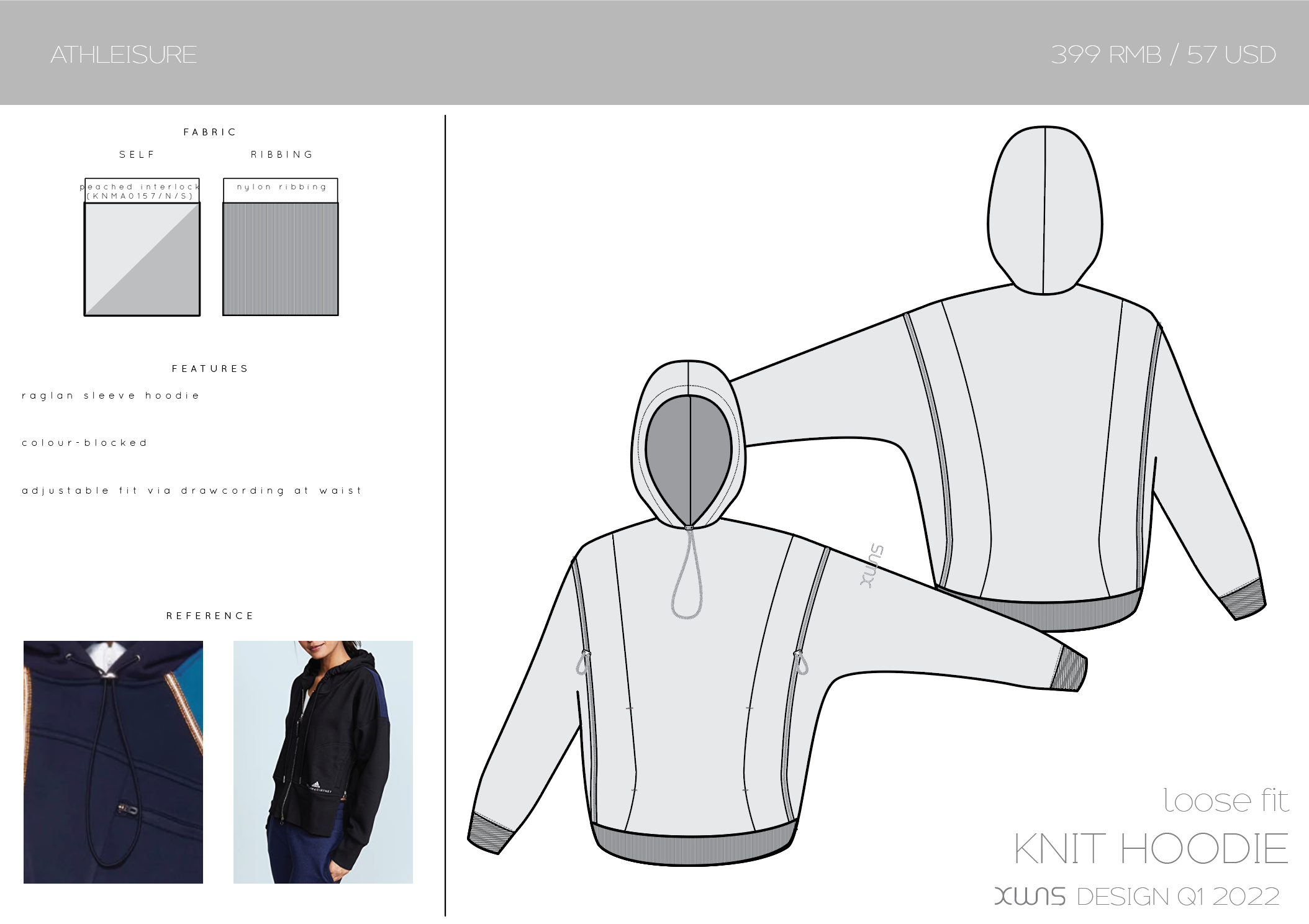Click the raglan sleeve hoodie feature text
The image size is (1309, 924).
111,396
